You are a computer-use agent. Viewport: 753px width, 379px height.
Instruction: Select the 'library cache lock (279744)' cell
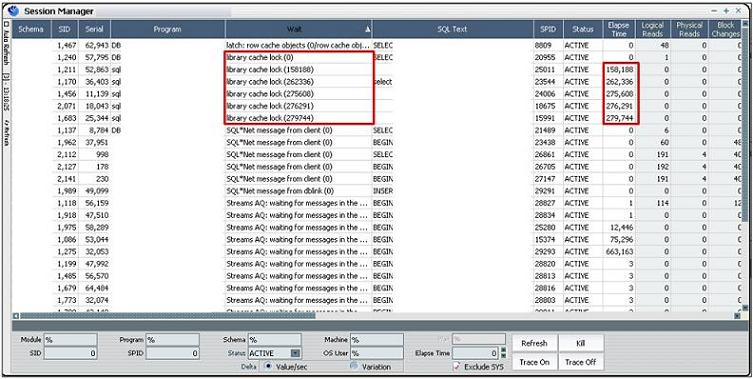[298, 118]
